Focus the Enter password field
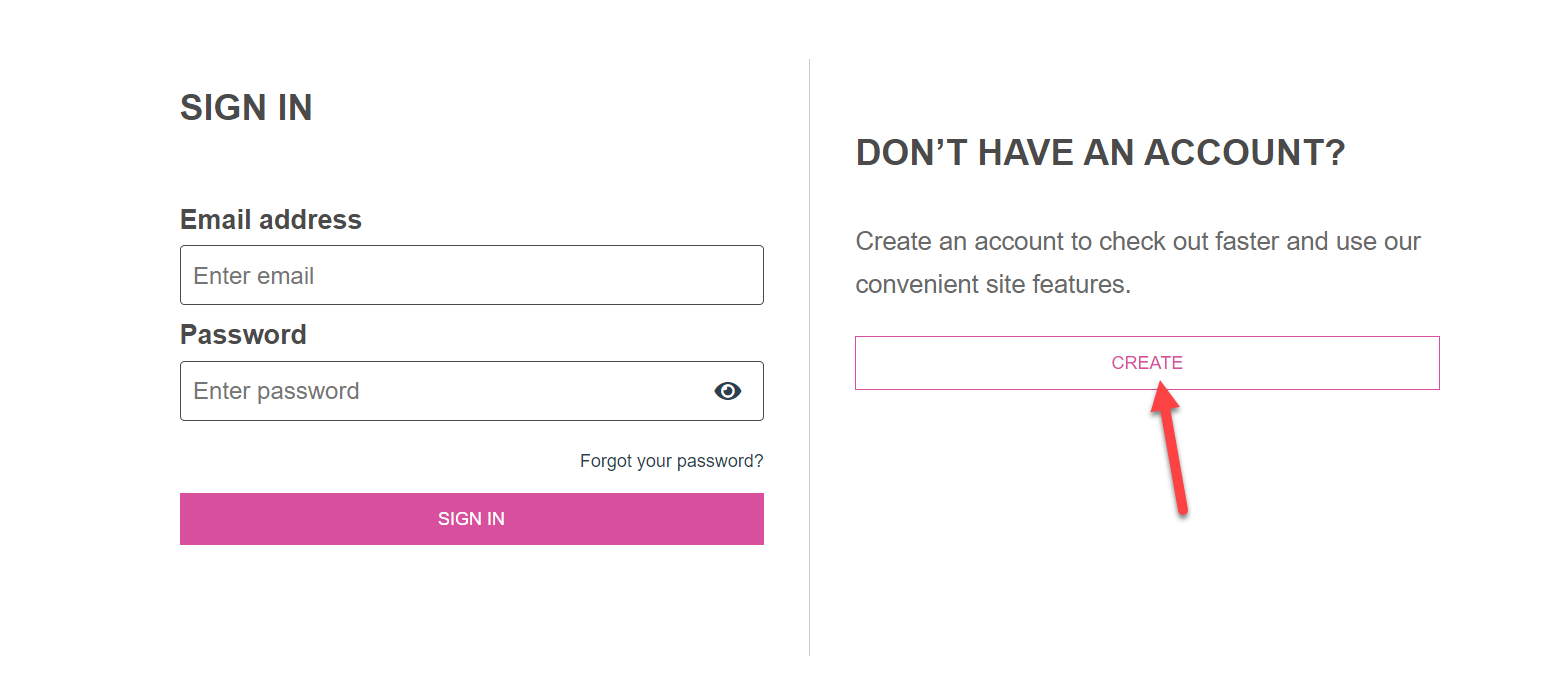The image size is (1549, 690). [x=472, y=391]
